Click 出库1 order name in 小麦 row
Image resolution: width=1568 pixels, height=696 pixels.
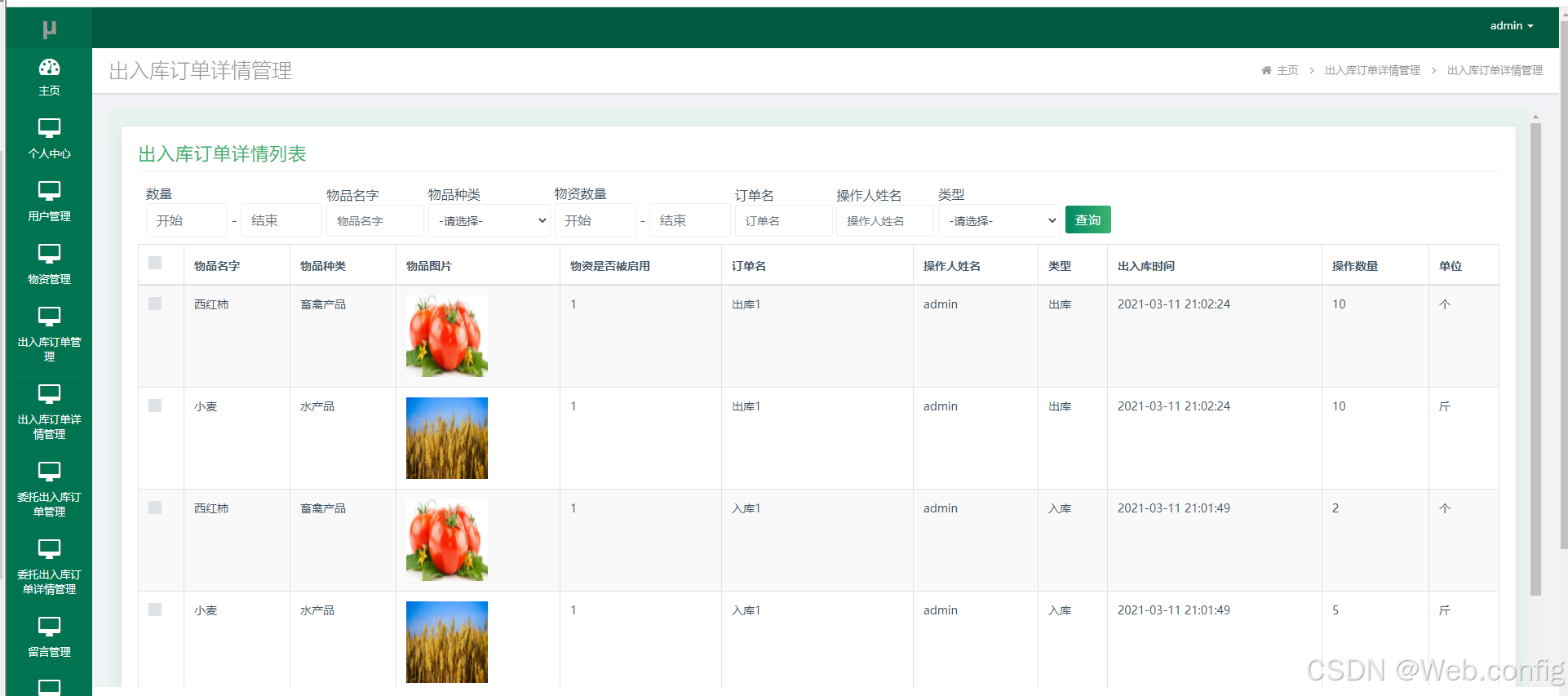click(x=746, y=406)
